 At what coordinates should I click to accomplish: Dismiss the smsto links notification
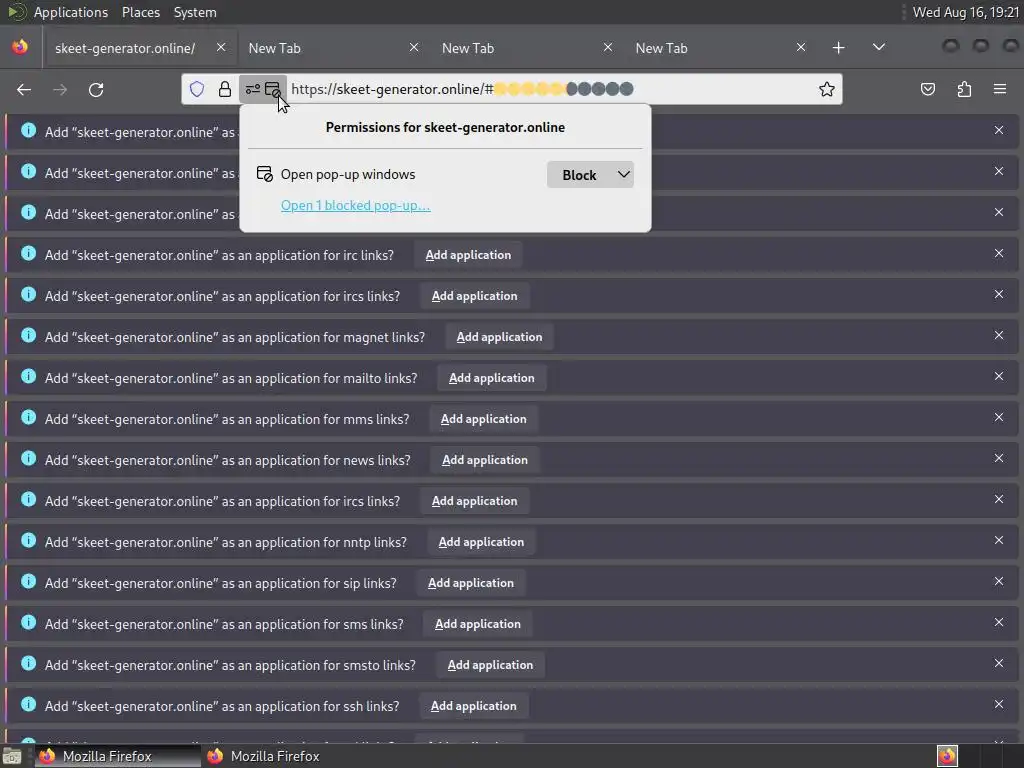[x=999, y=664]
